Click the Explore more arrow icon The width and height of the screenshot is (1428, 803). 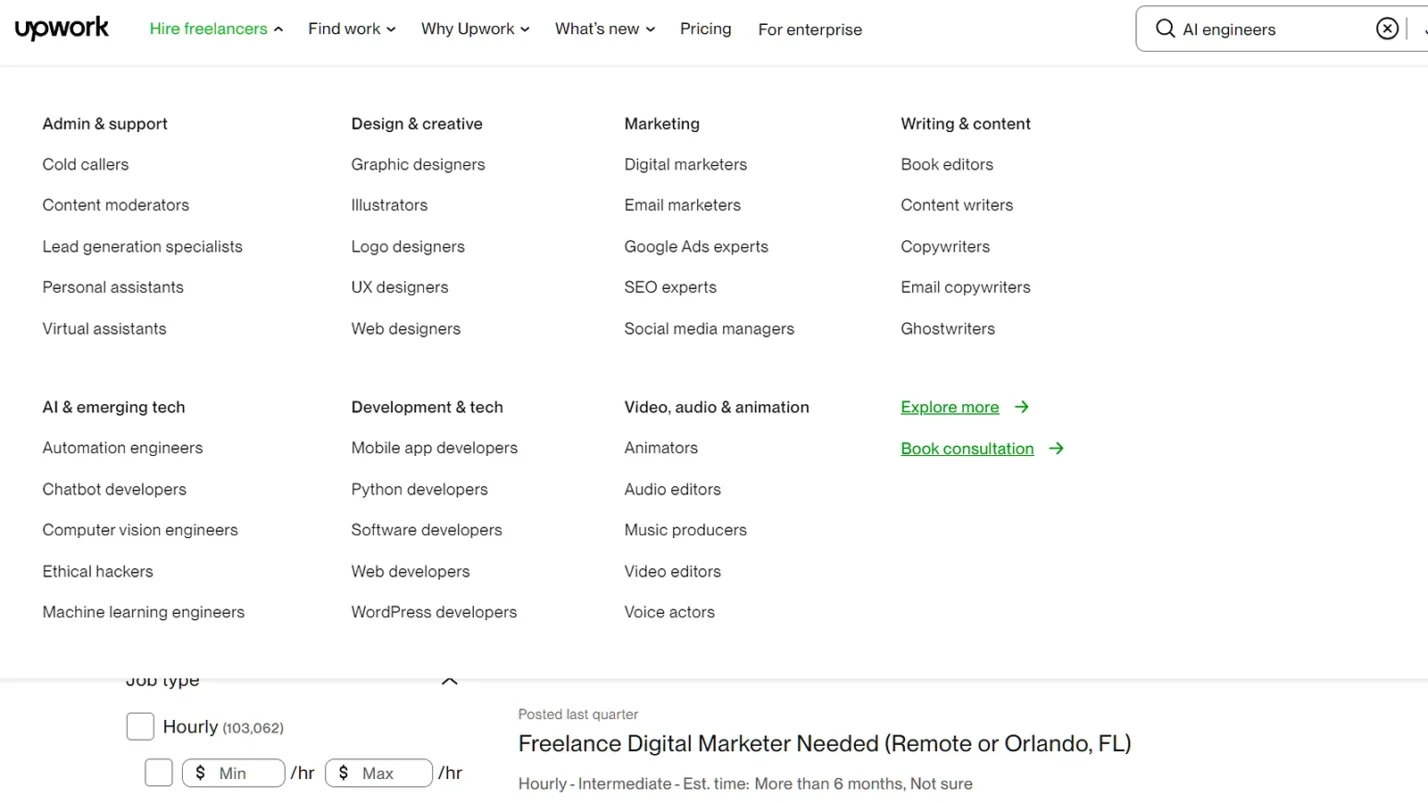(1021, 407)
